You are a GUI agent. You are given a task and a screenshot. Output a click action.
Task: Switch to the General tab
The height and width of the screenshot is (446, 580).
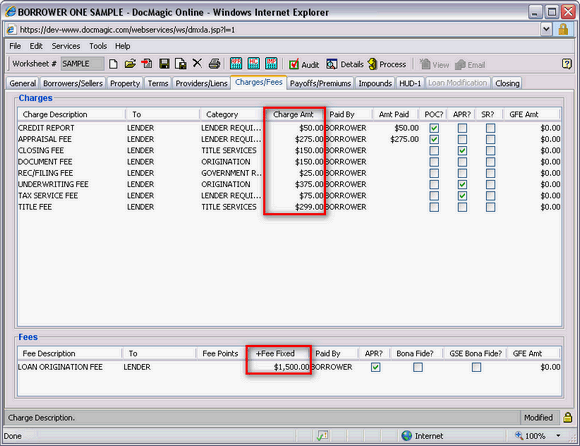tap(23, 83)
